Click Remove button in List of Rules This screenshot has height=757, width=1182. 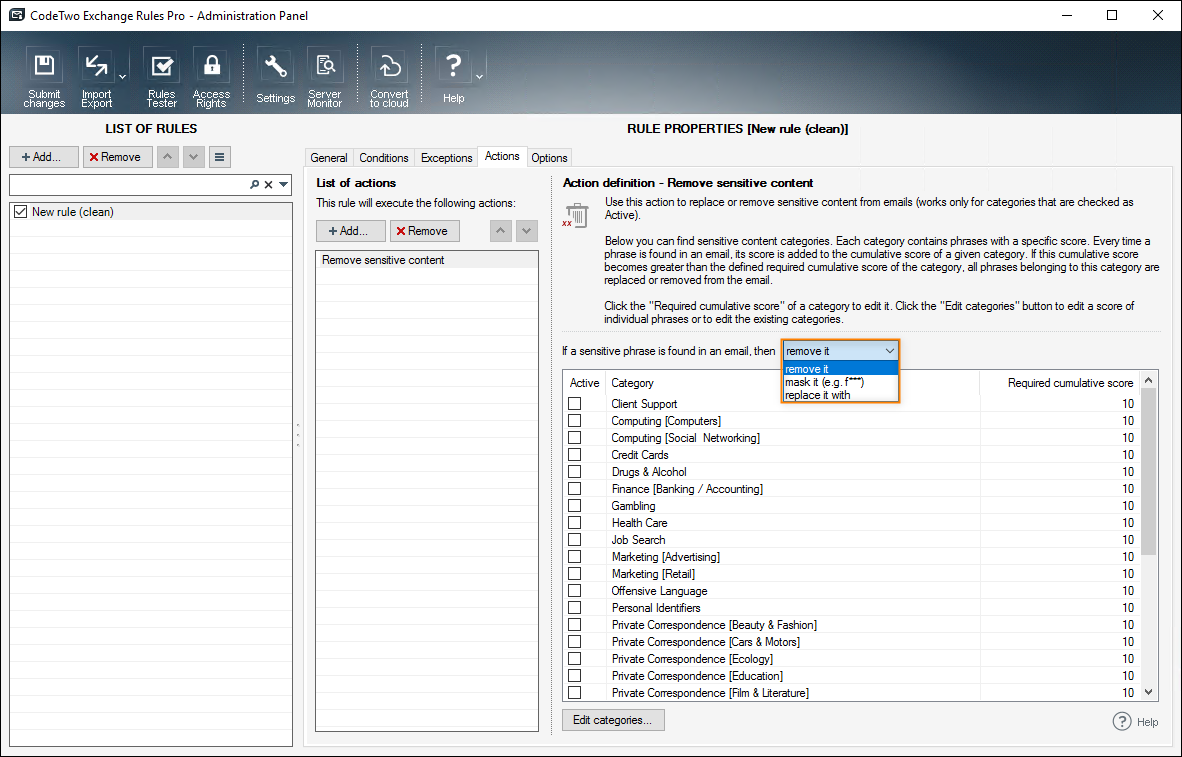(118, 157)
